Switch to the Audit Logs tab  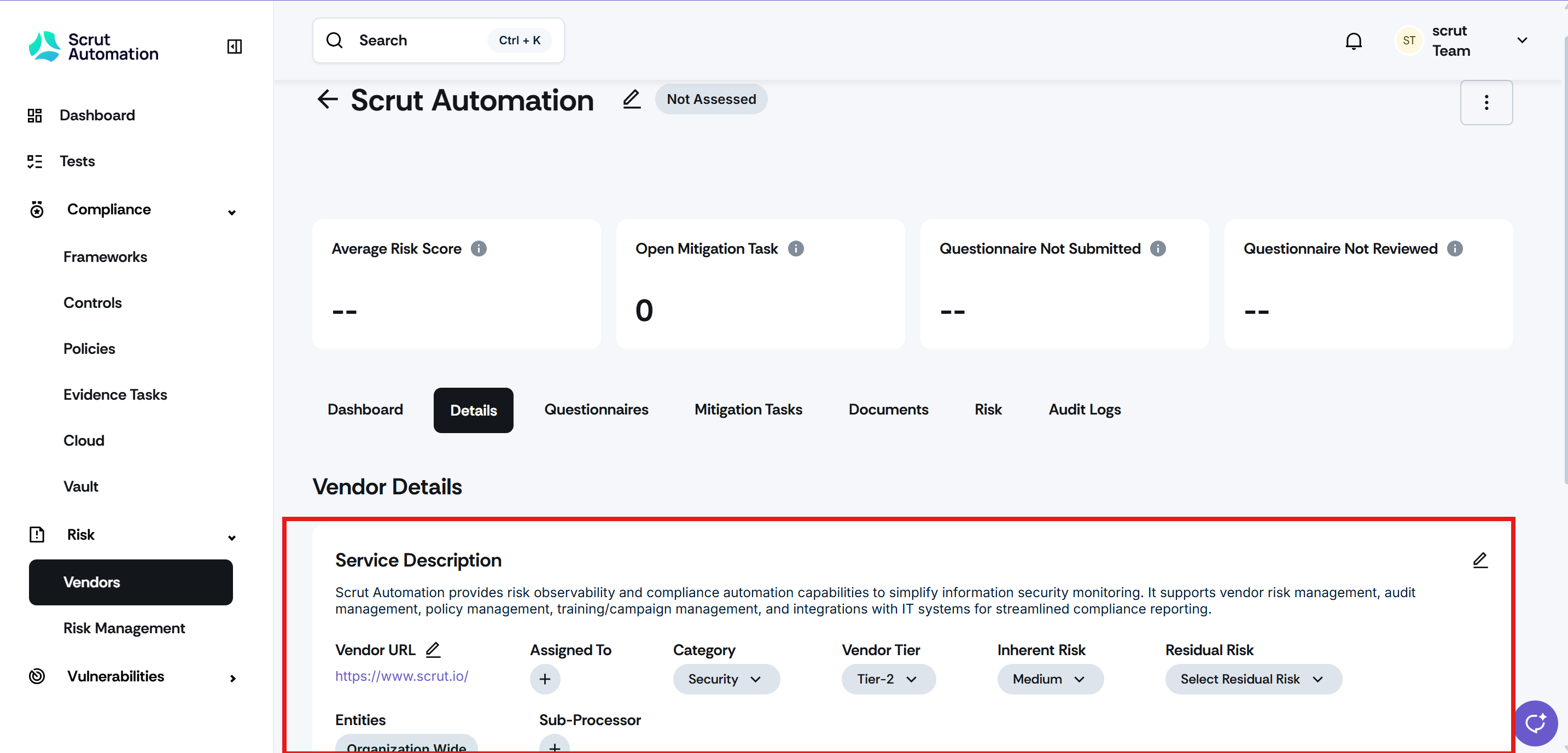click(1084, 409)
